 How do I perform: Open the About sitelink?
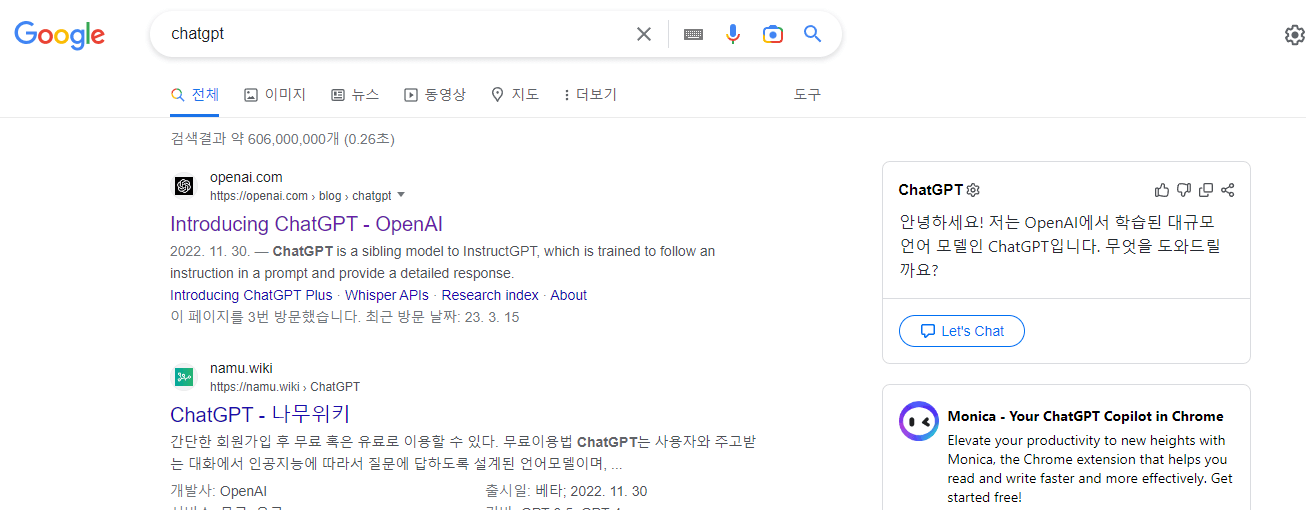[569, 295]
